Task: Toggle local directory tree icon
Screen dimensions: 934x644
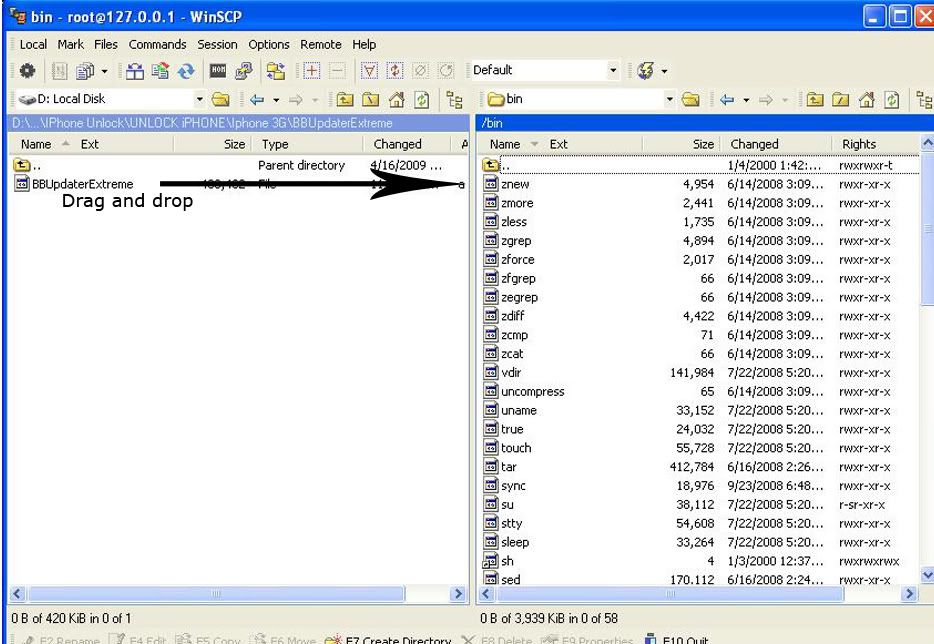Action: [454, 99]
